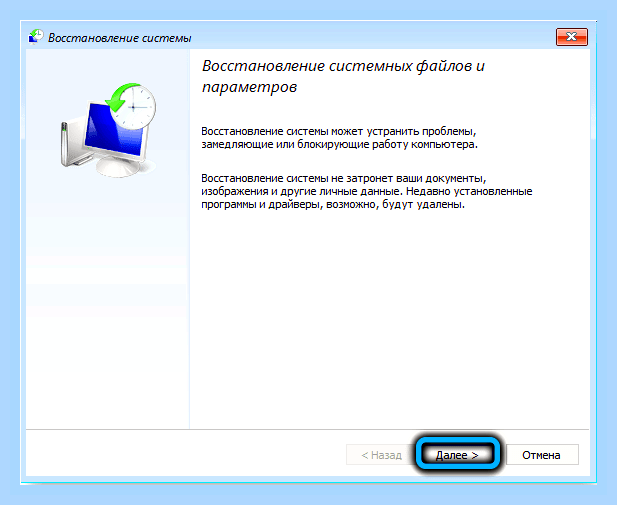Click the Далее > button

(457, 455)
